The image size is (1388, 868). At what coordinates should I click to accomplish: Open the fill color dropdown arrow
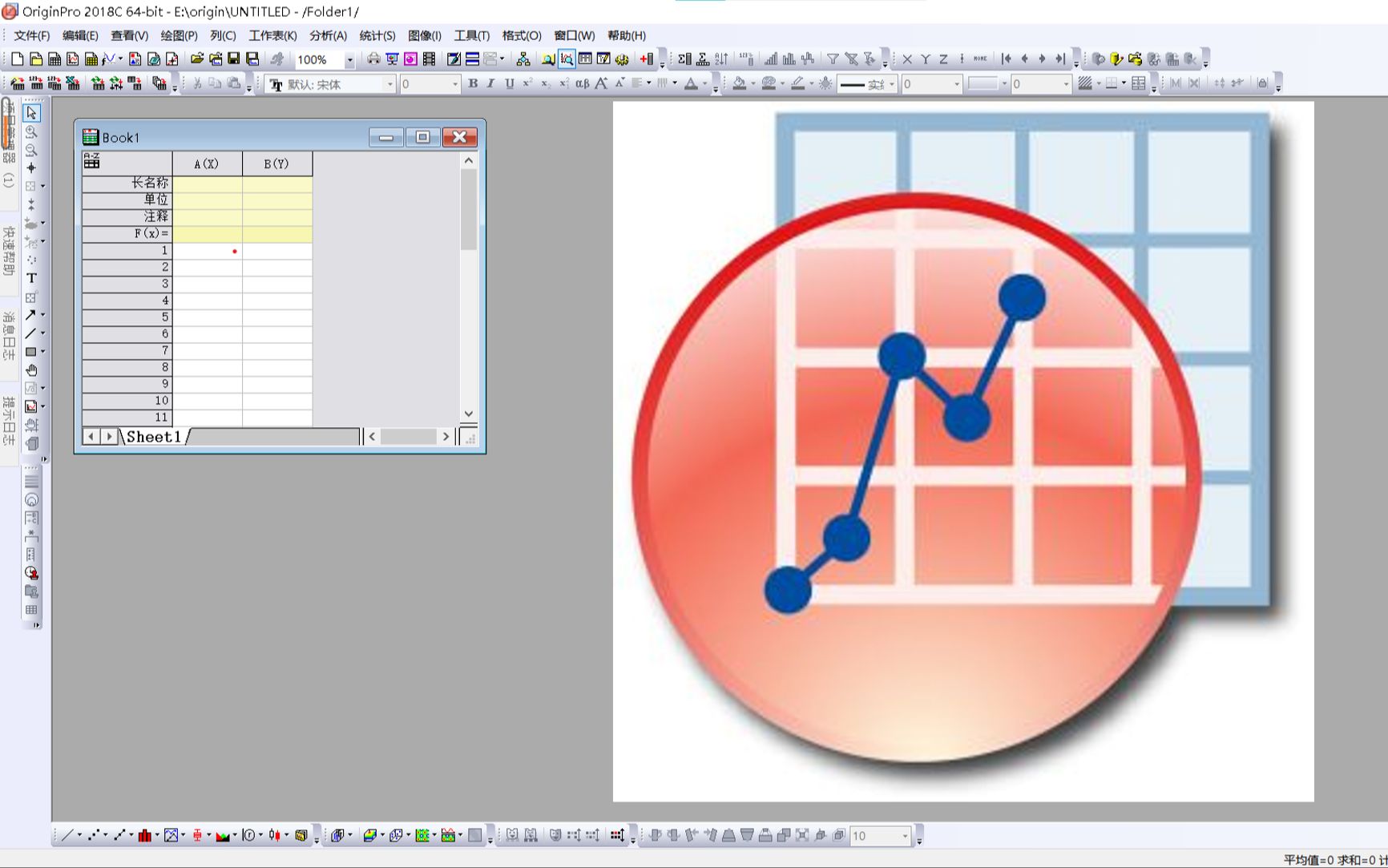tap(753, 84)
